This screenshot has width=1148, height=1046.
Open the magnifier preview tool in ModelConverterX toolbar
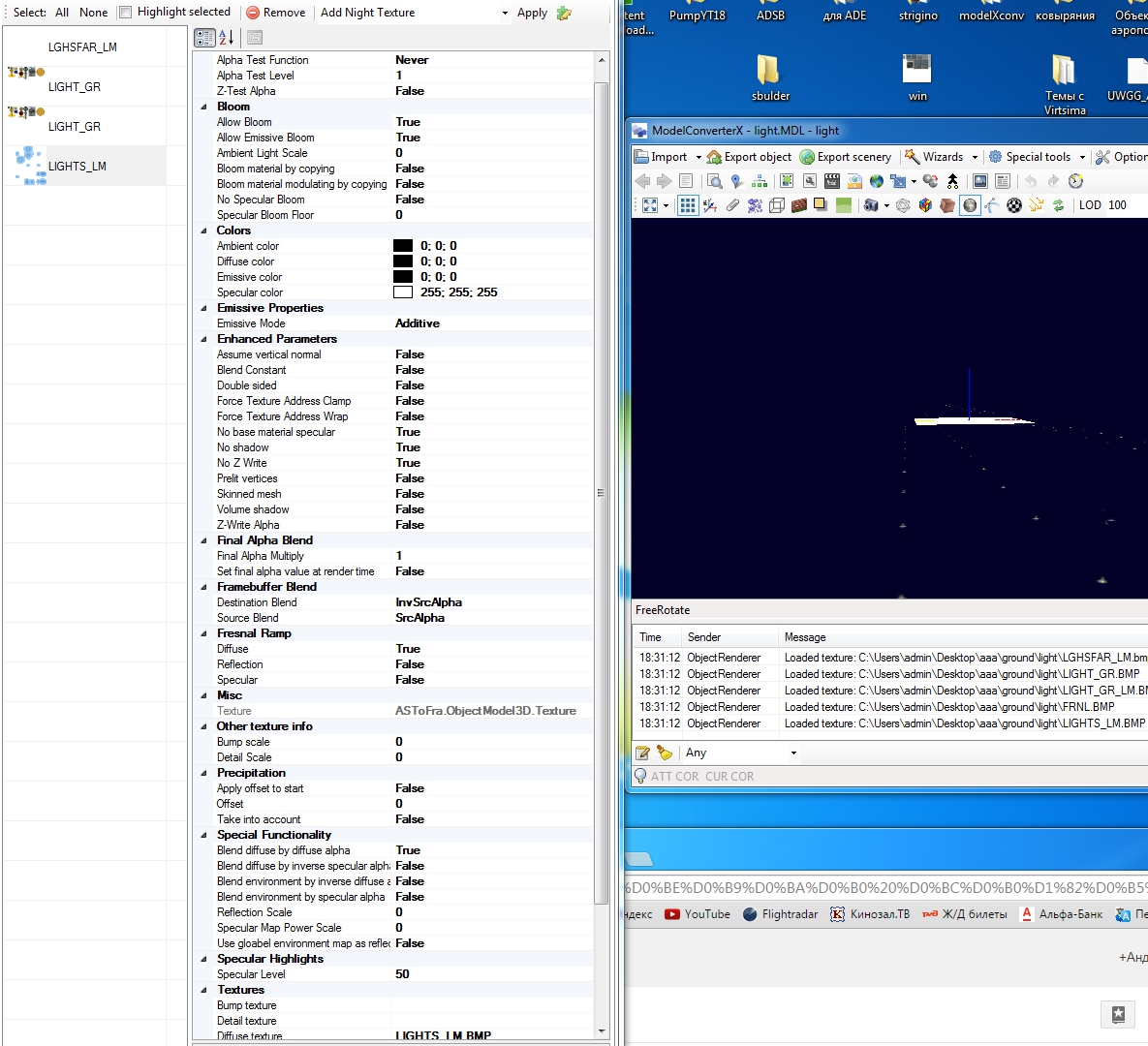click(x=715, y=181)
